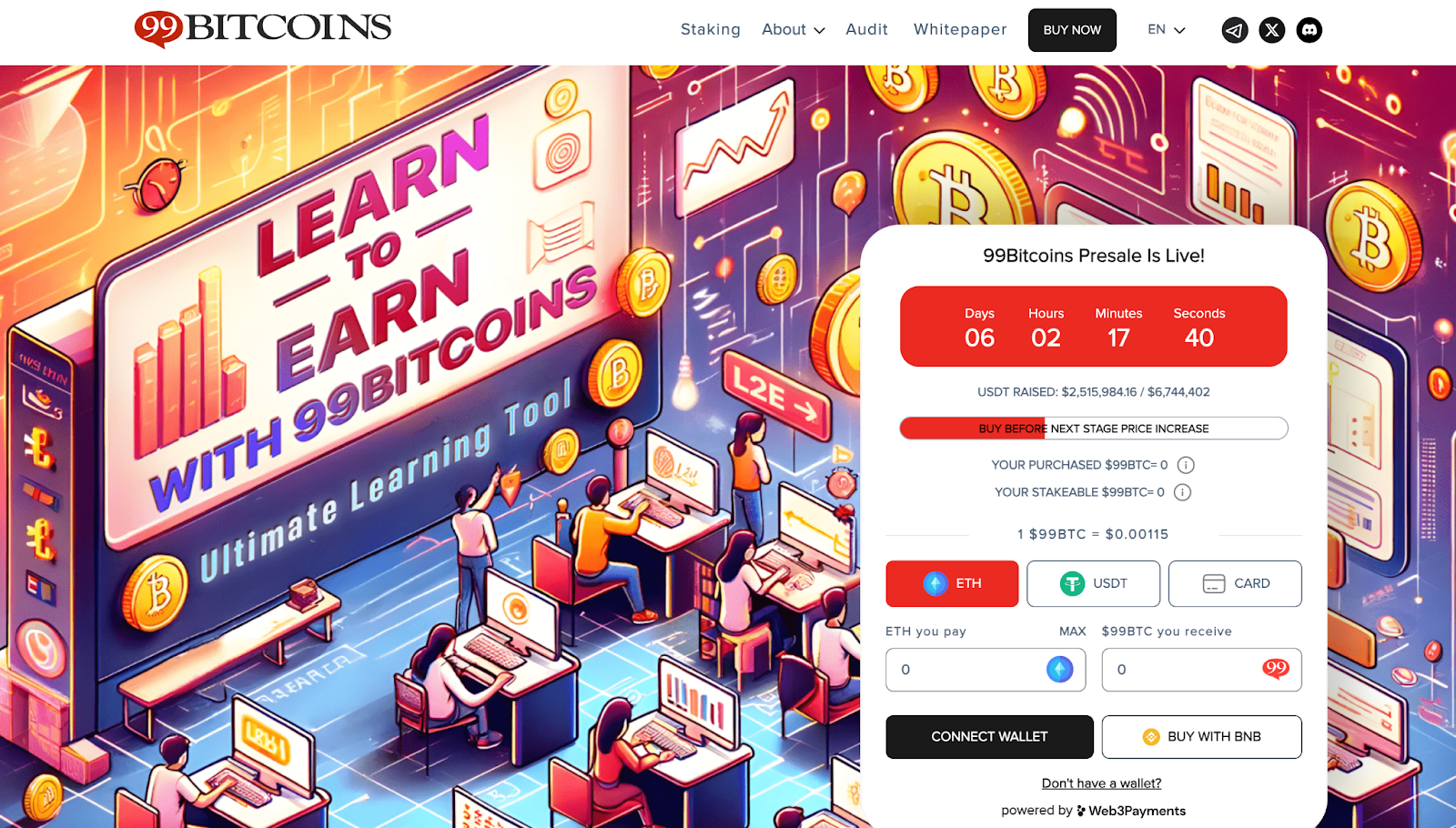Screen dimensions: 1456x828
Task: Select ETH payment option
Action: click(x=952, y=583)
